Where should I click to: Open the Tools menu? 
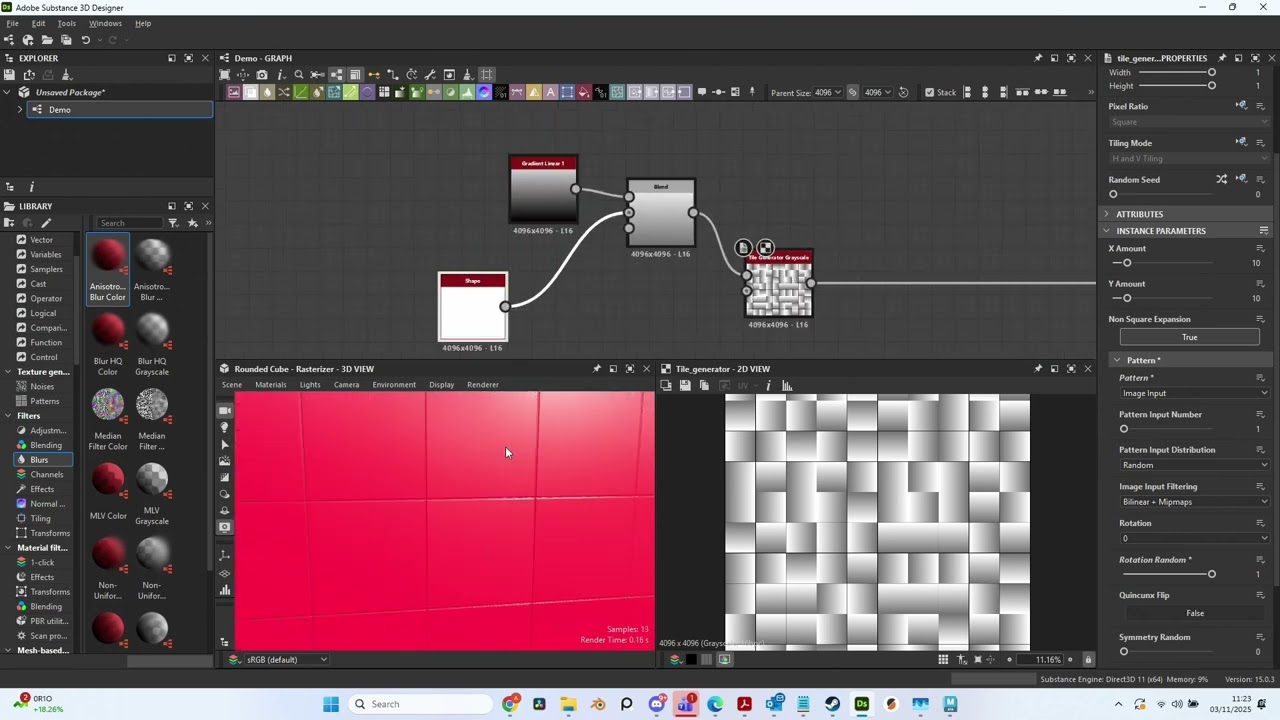(67, 23)
